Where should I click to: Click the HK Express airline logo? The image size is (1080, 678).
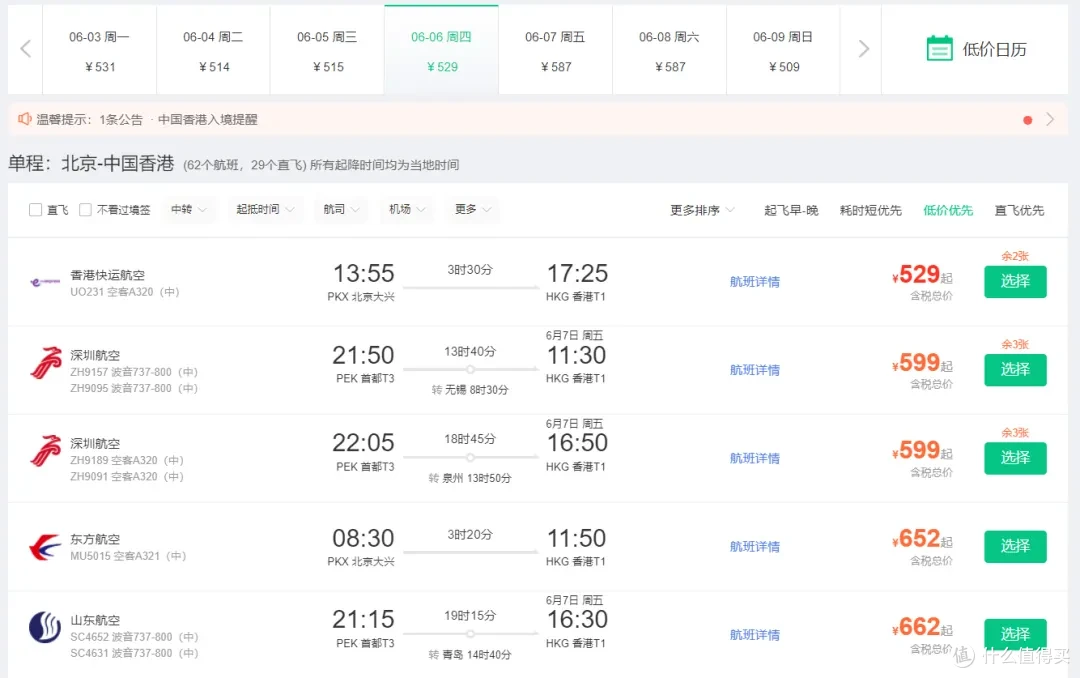click(x=45, y=281)
